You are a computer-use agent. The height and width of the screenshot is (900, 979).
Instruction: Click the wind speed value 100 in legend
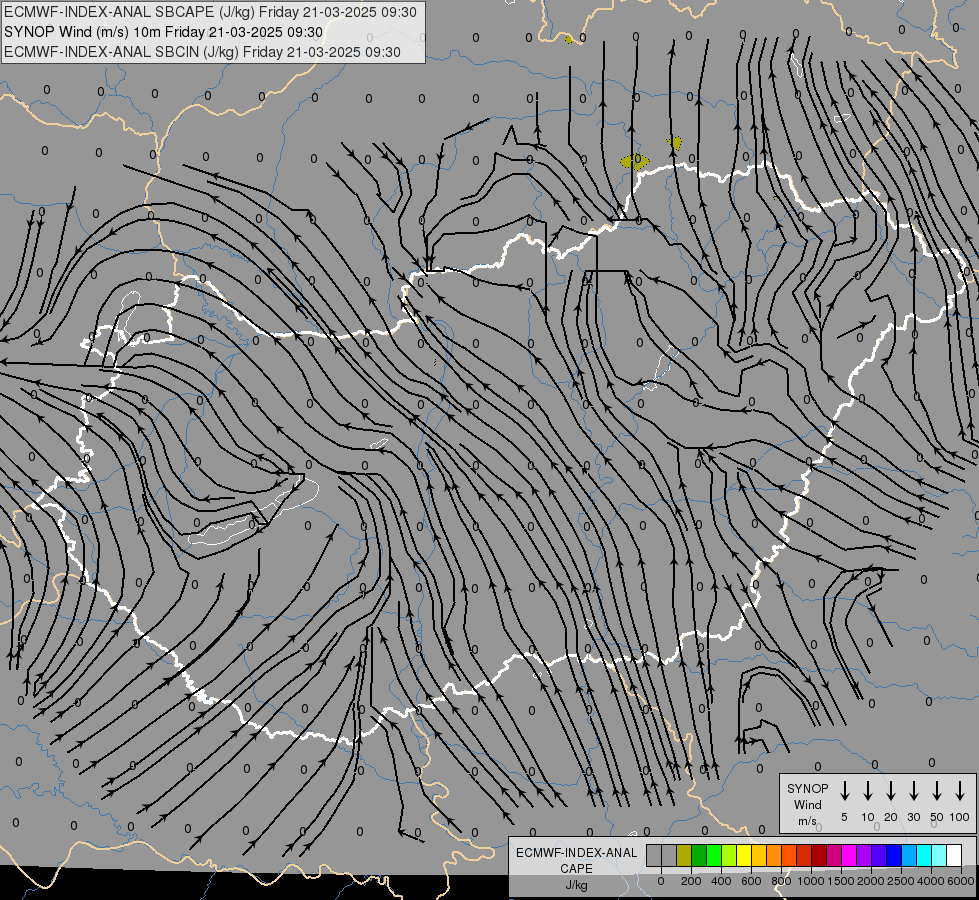960,817
